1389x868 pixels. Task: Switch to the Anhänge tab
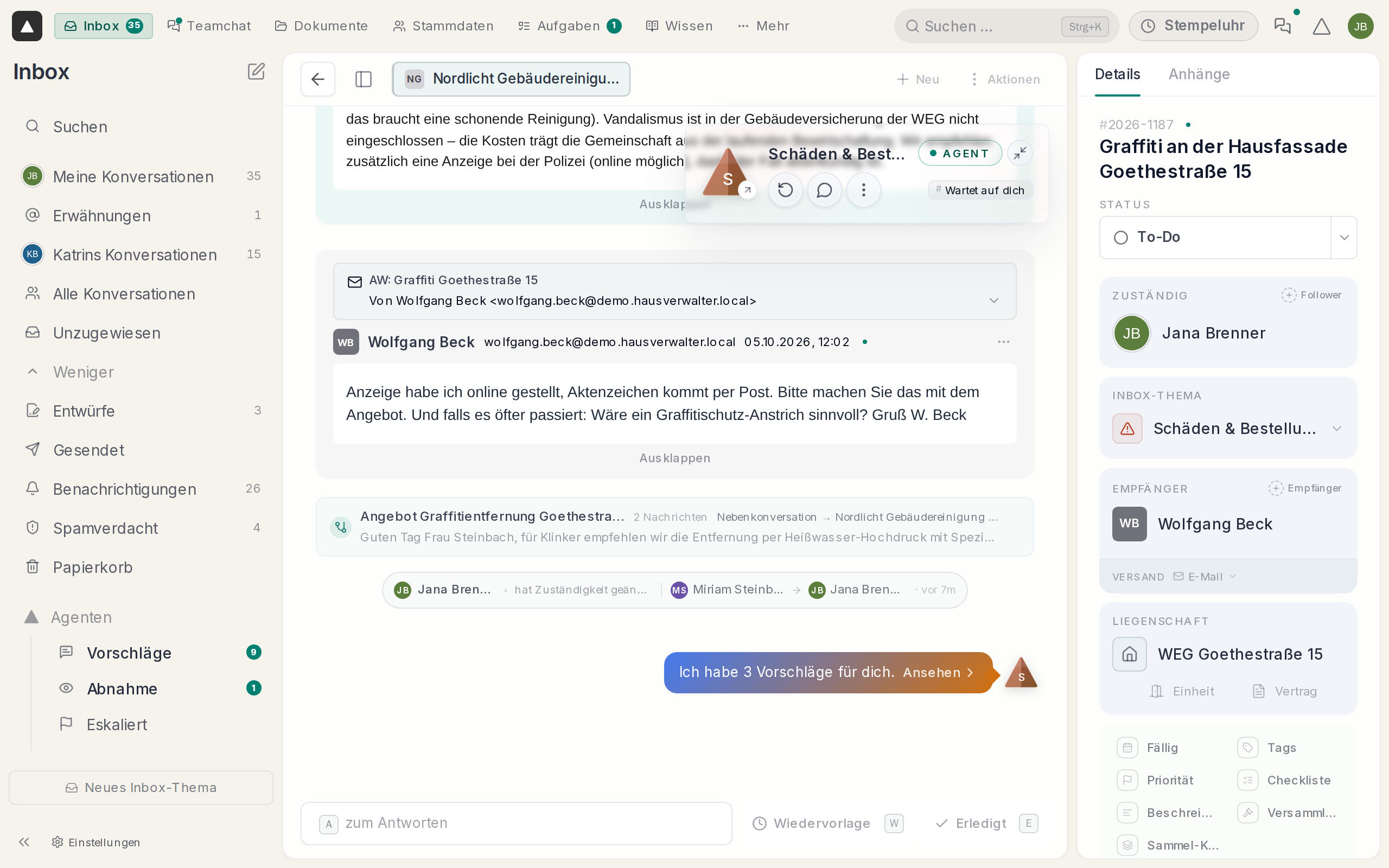(x=1199, y=74)
